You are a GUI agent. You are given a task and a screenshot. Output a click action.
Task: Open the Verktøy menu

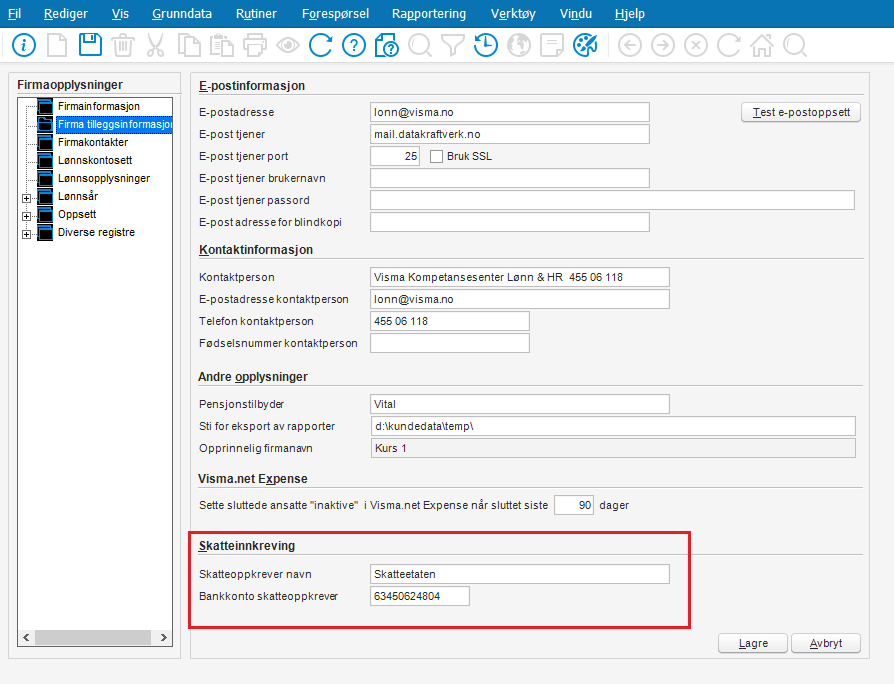tap(513, 14)
